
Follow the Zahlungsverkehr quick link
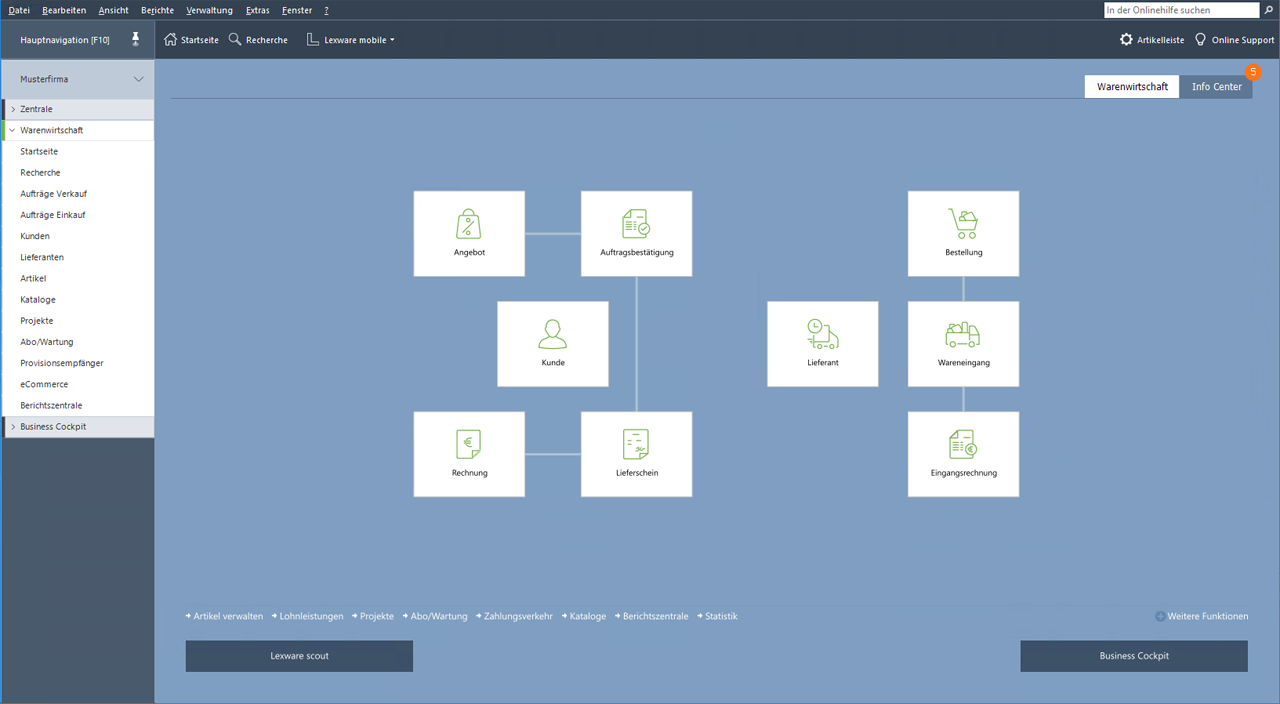coord(517,616)
